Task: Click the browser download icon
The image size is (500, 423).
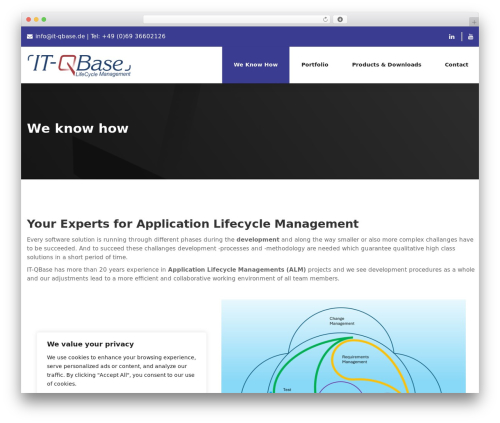Action: (340, 20)
